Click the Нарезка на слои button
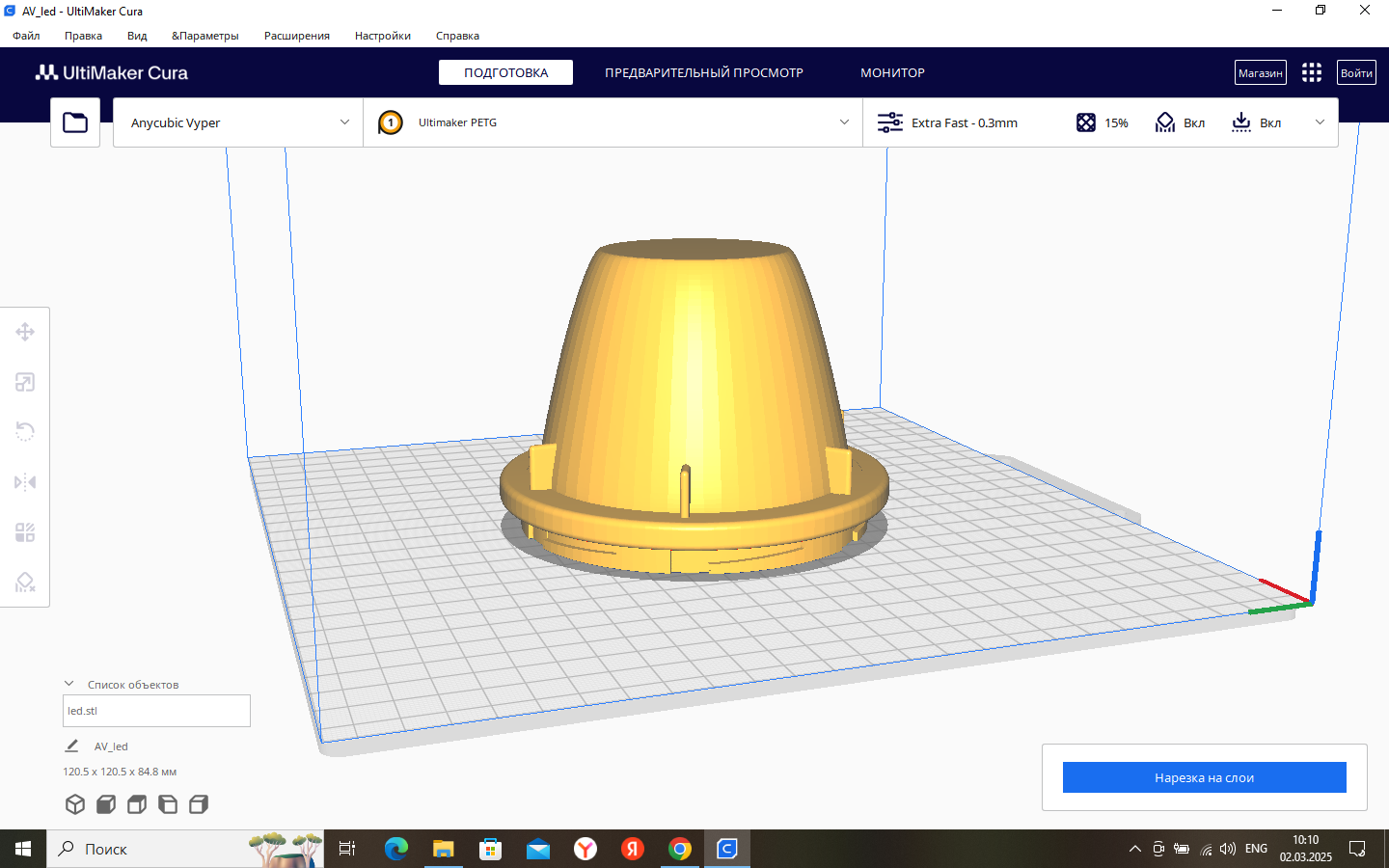 tap(1204, 777)
